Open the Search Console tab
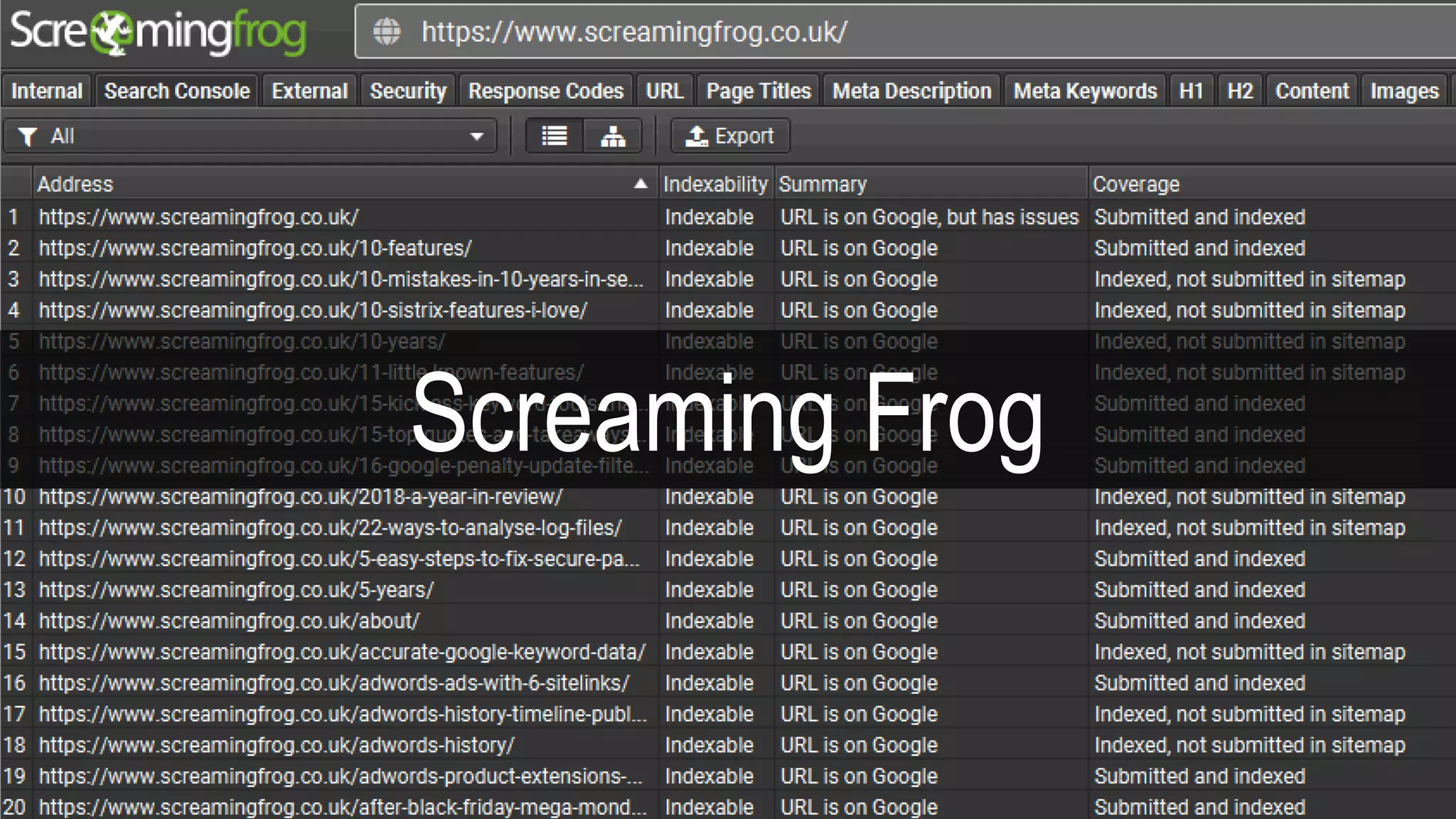The image size is (1456, 819). point(177,91)
